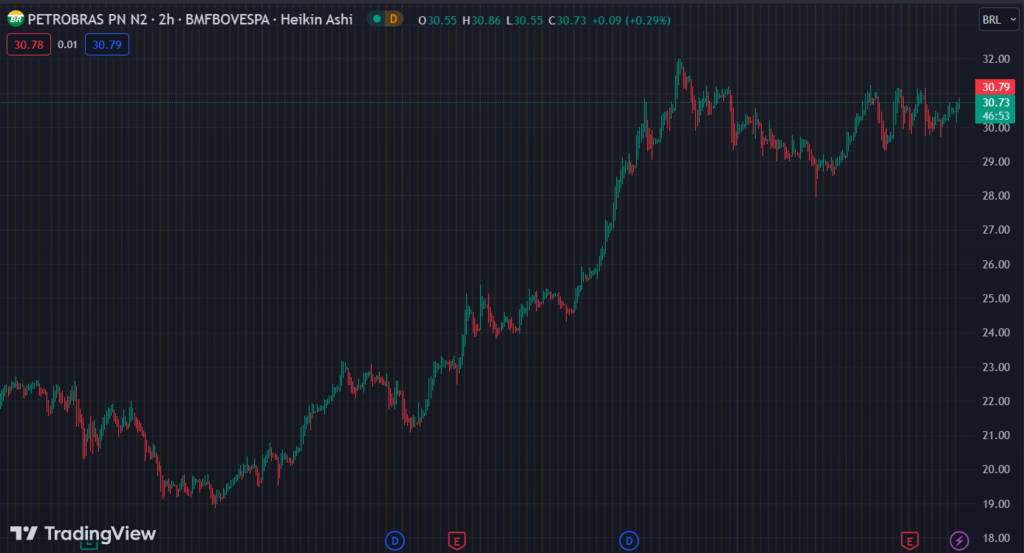
Task: Click the second blue D dividend marker
Action: click(x=630, y=541)
